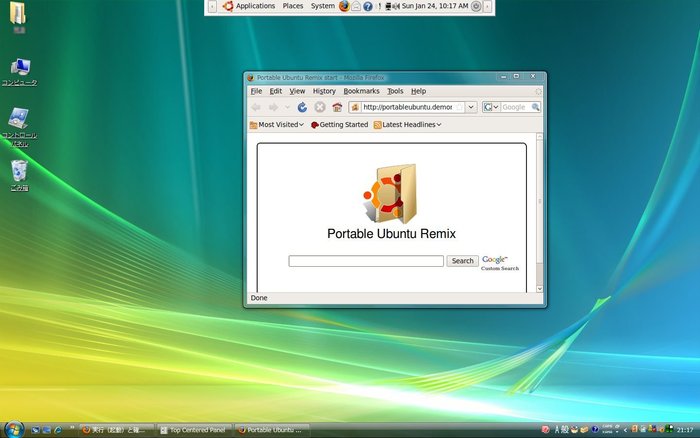This screenshot has width=700, height=438.
Task: Open the Firefox Edit menu
Action: (275, 91)
